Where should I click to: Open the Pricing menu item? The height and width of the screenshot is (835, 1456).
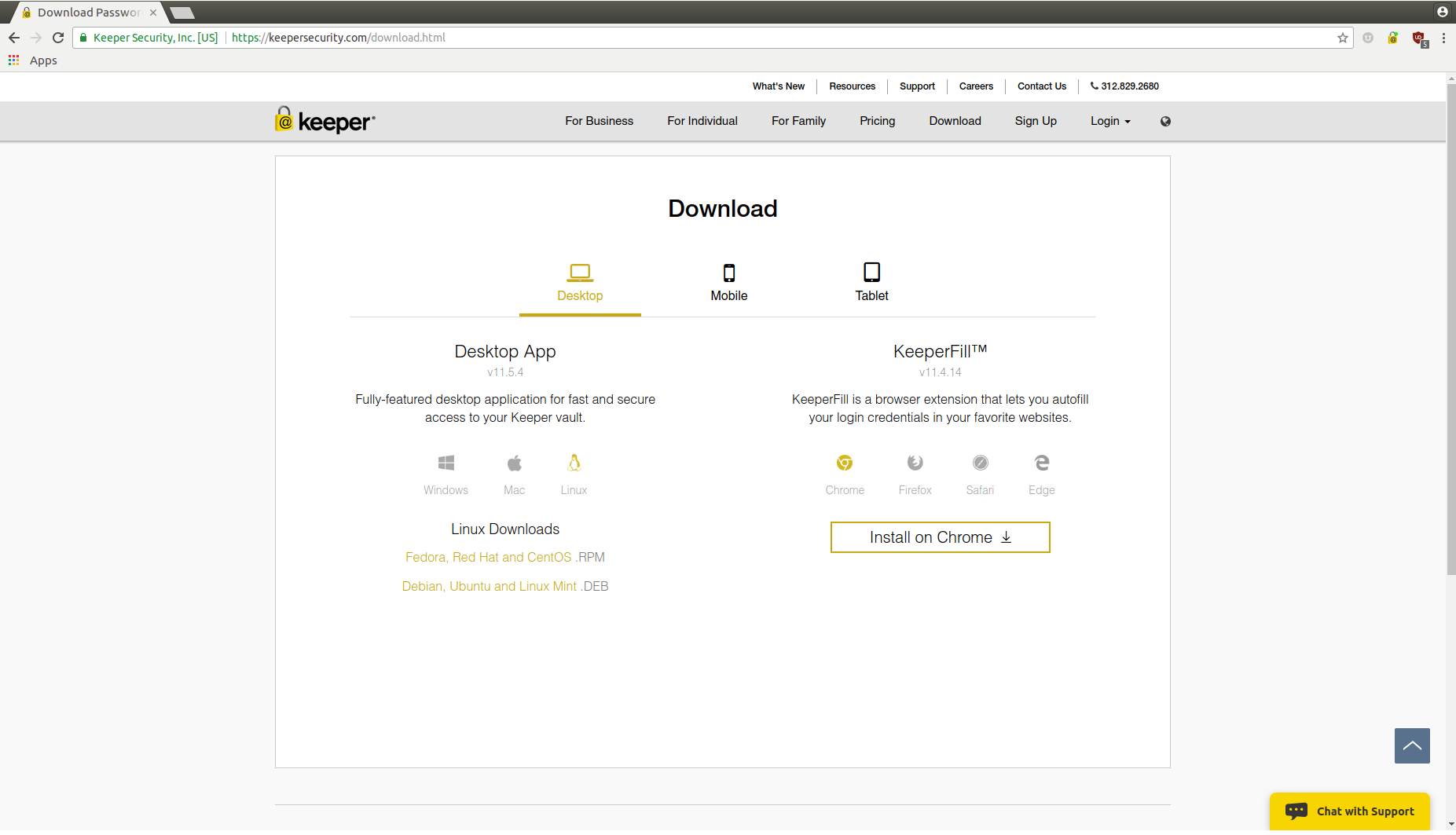tap(877, 121)
